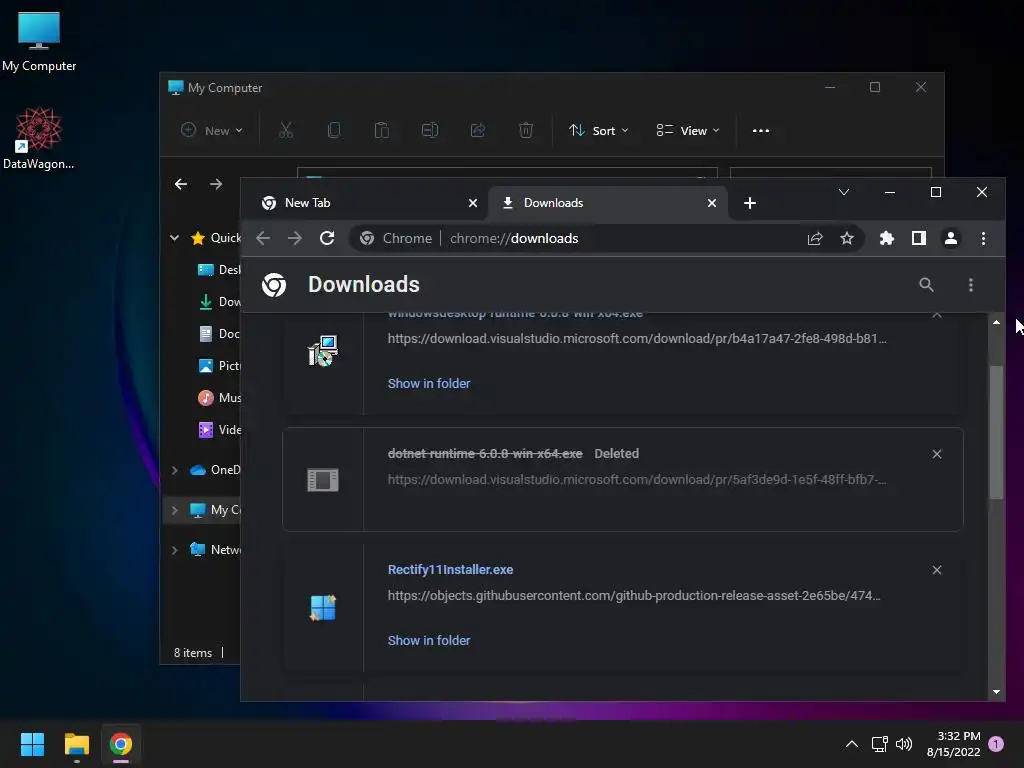Click the Copy icon in File Explorer toolbar
Screen dimensions: 1024x768
[x=334, y=131]
